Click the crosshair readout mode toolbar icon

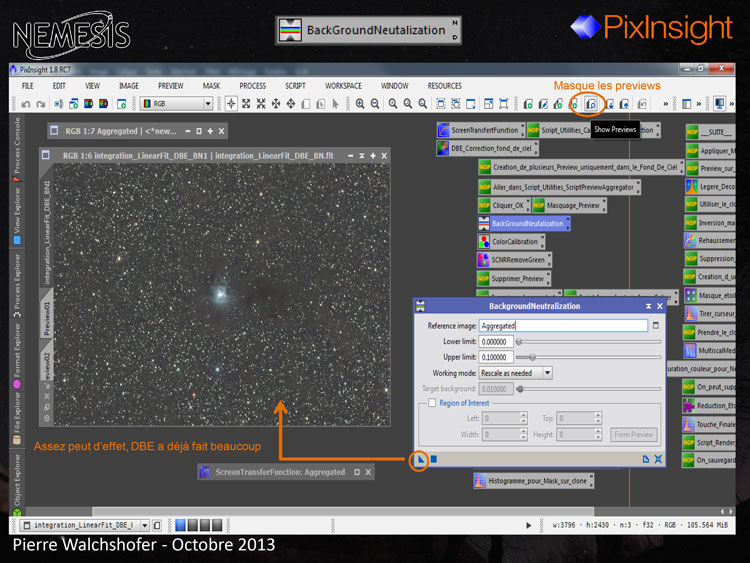[231, 104]
